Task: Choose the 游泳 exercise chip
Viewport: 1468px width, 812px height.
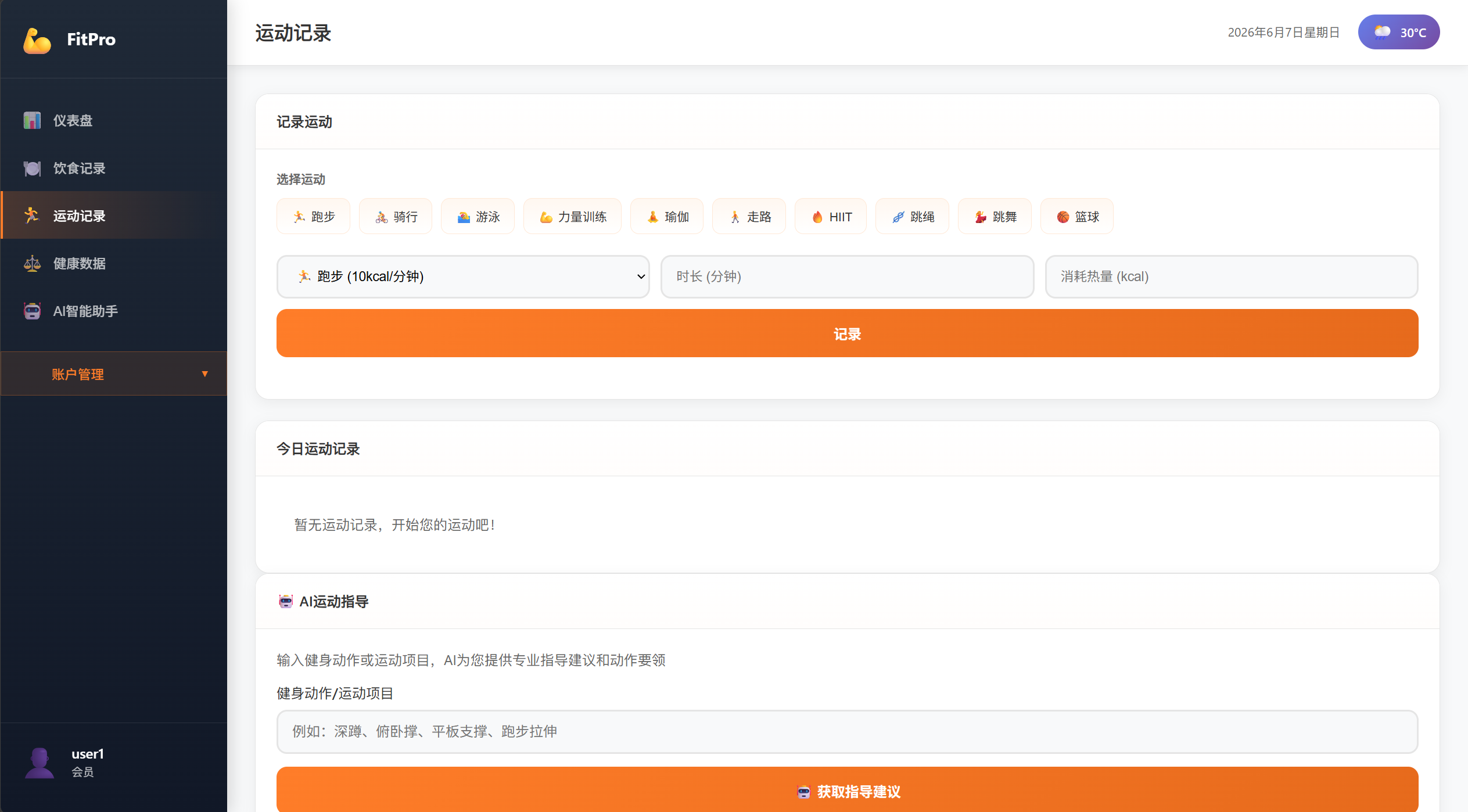Action: (478, 217)
